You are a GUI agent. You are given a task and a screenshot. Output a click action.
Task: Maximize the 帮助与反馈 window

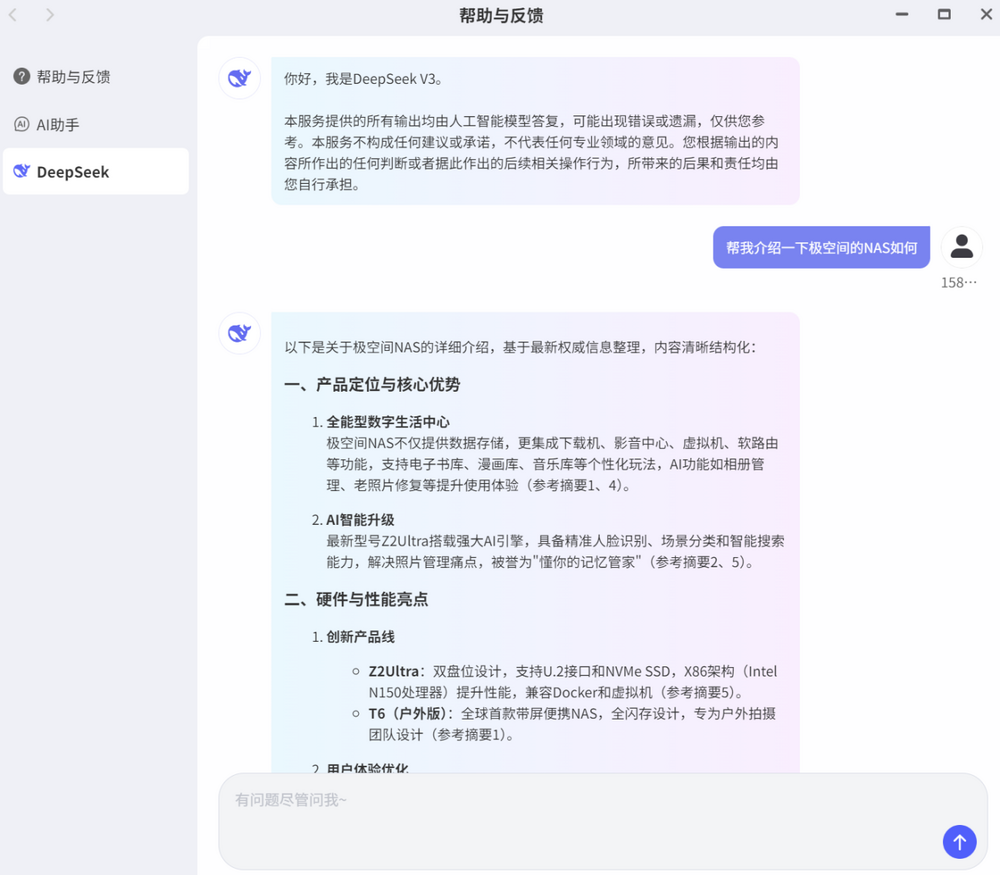tap(943, 15)
